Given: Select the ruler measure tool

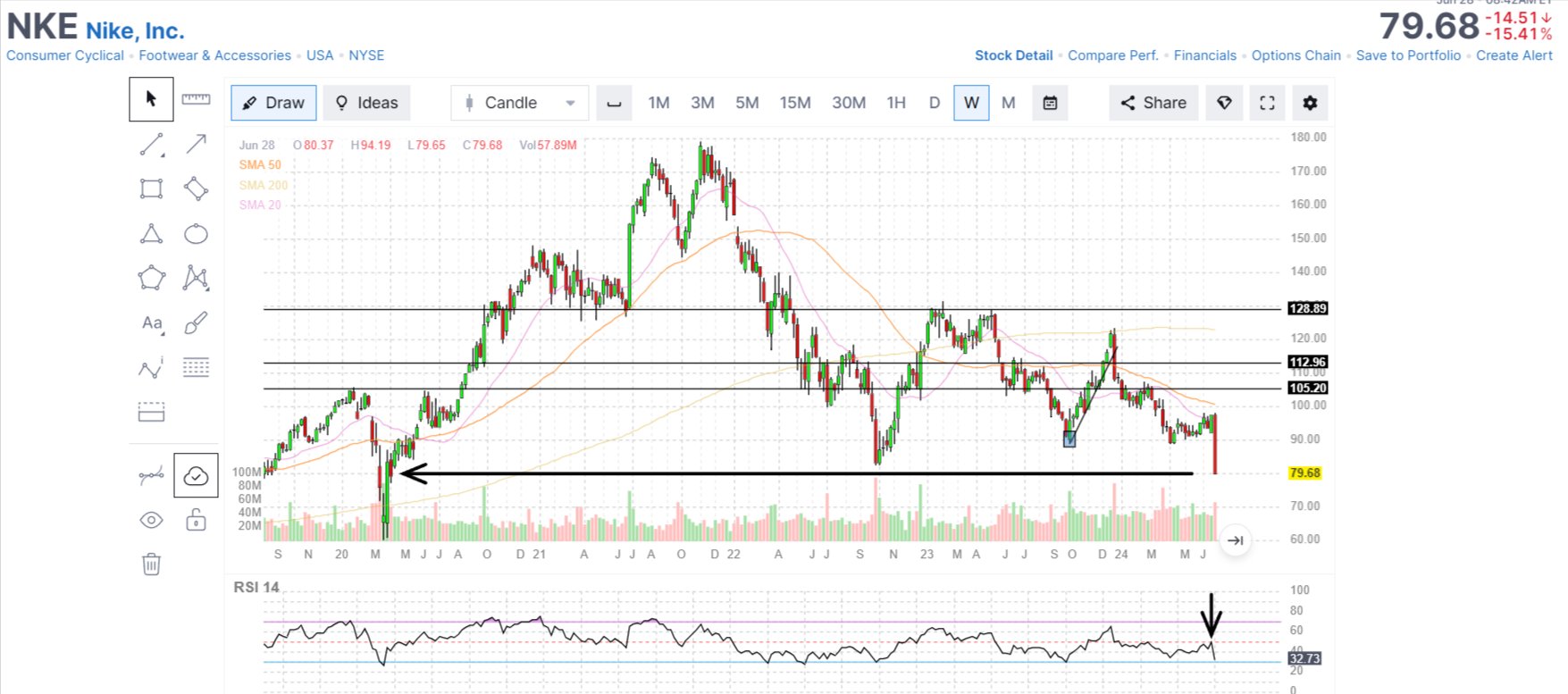Looking at the screenshot, I should pos(196,99).
